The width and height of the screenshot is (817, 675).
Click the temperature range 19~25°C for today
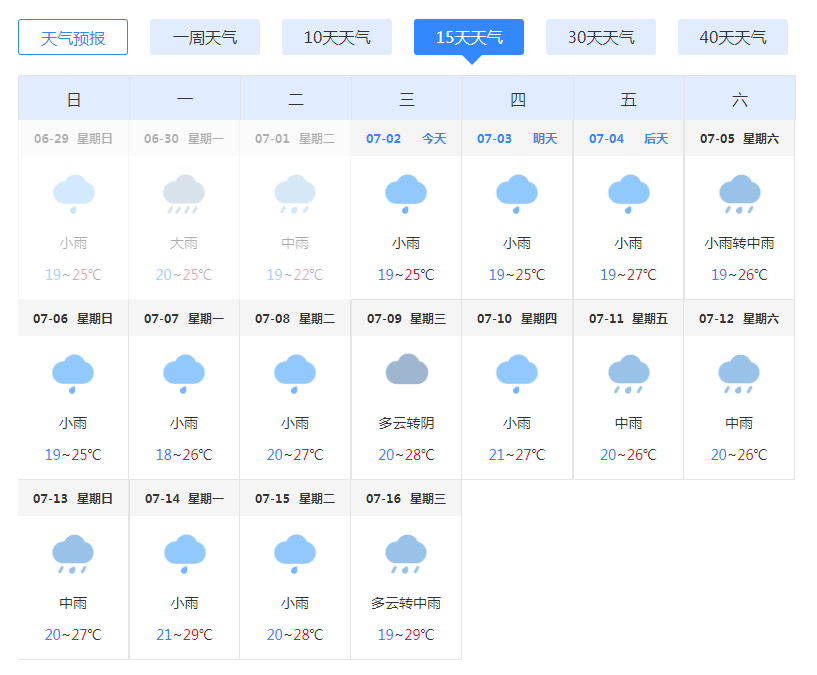click(405, 275)
